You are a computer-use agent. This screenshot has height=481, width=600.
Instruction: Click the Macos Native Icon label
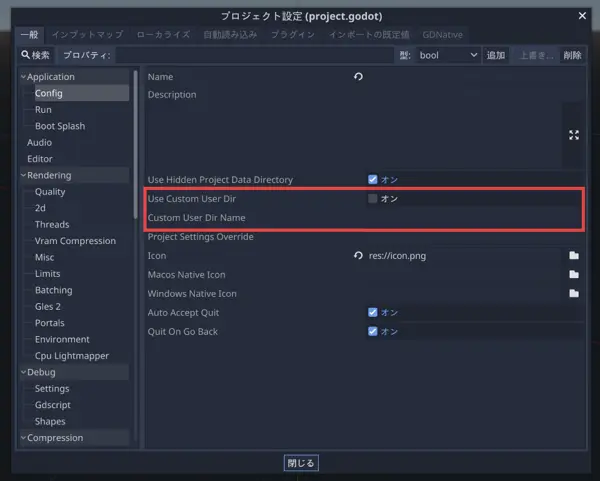pyautogui.click(x=186, y=274)
